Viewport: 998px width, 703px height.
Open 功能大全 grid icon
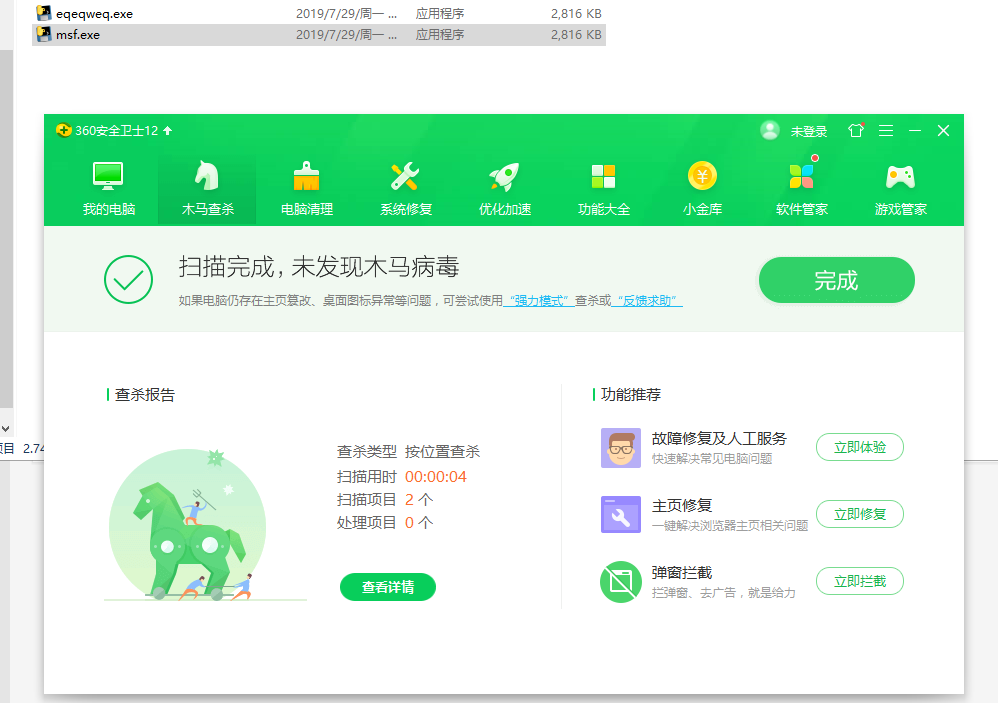(x=603, y=176)
